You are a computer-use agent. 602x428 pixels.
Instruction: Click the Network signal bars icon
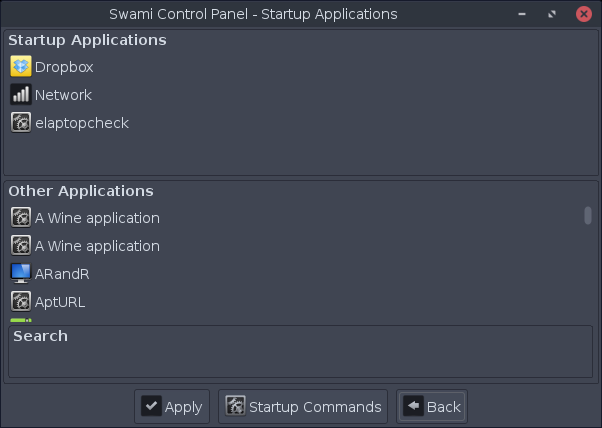[21, 95]
